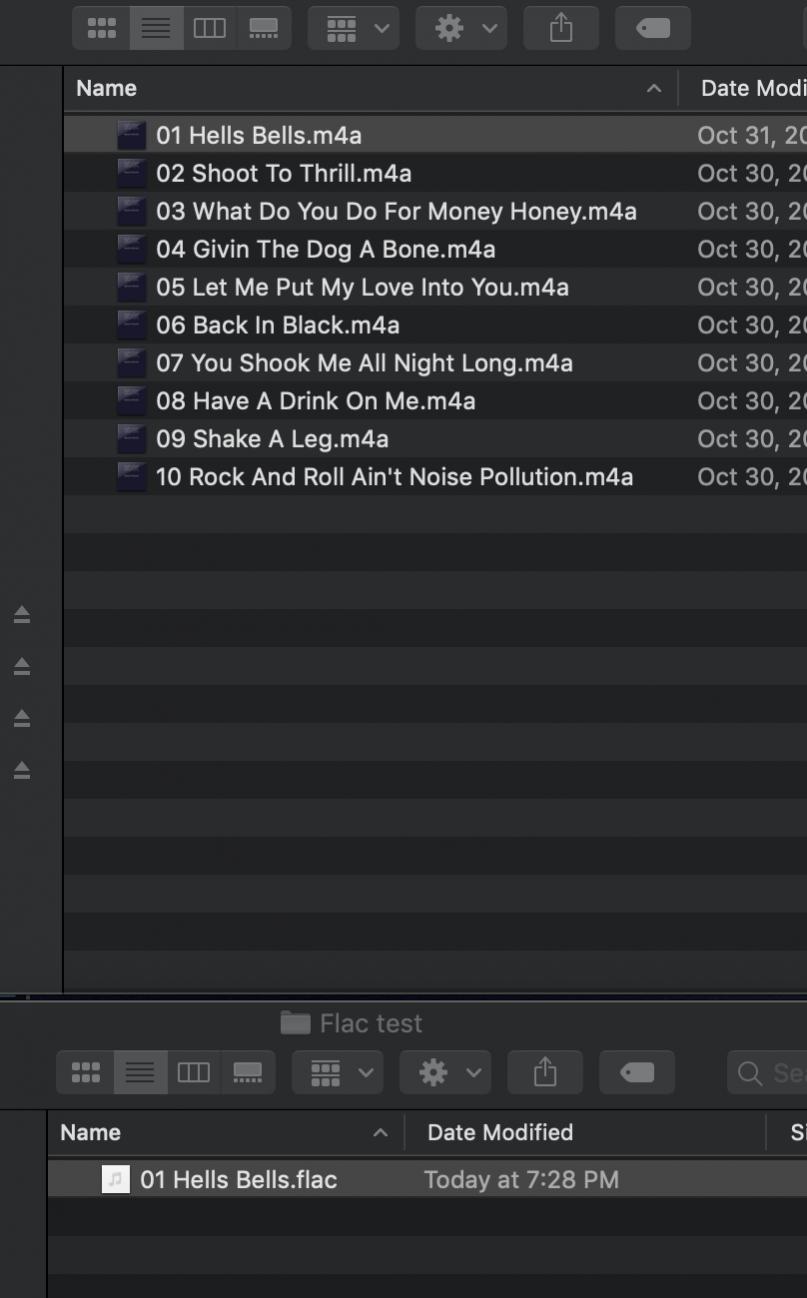Image resolution: width=807 pixels, height=1298 pixels.
Task: Switch top window to column view
Action: (209, 28)
